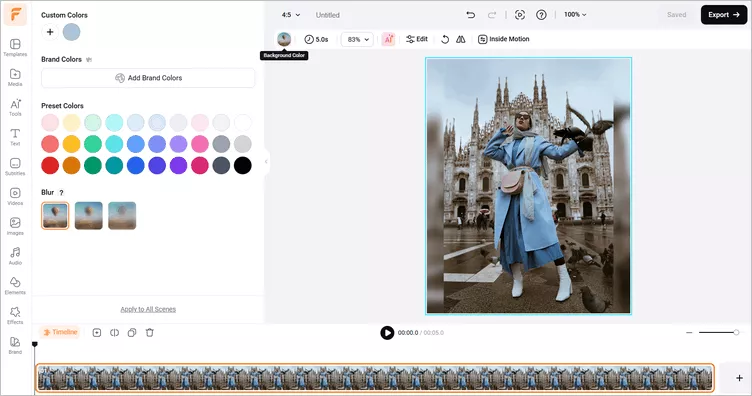The image size is (752, 396).
Task: Click Apply to All Scenes link
Action: 148,309
